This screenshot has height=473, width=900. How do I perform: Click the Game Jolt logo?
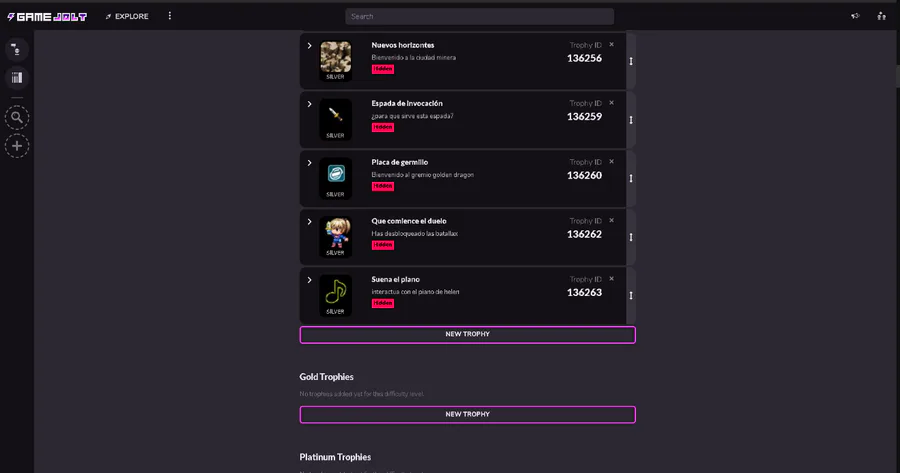47,16
